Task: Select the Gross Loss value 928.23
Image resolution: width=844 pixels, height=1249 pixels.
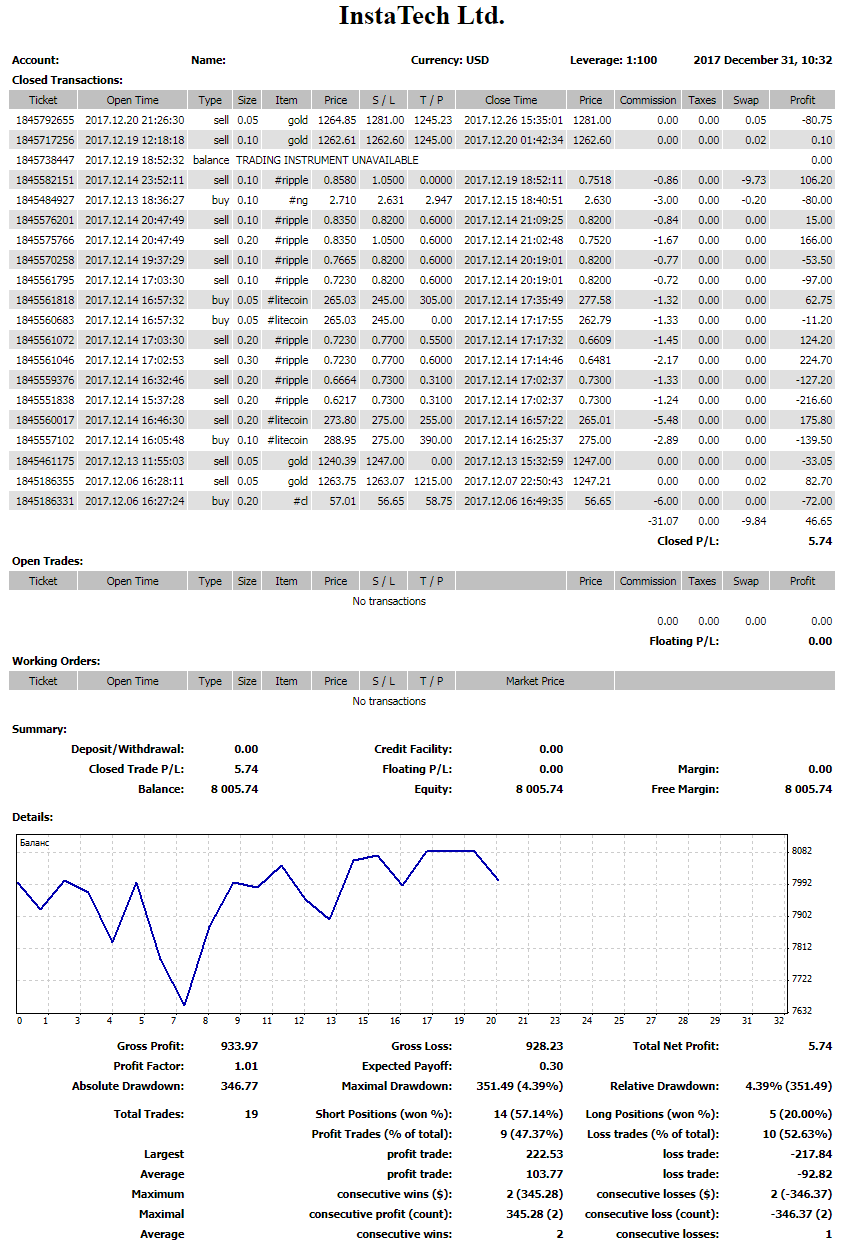Action: point(543,1046)
